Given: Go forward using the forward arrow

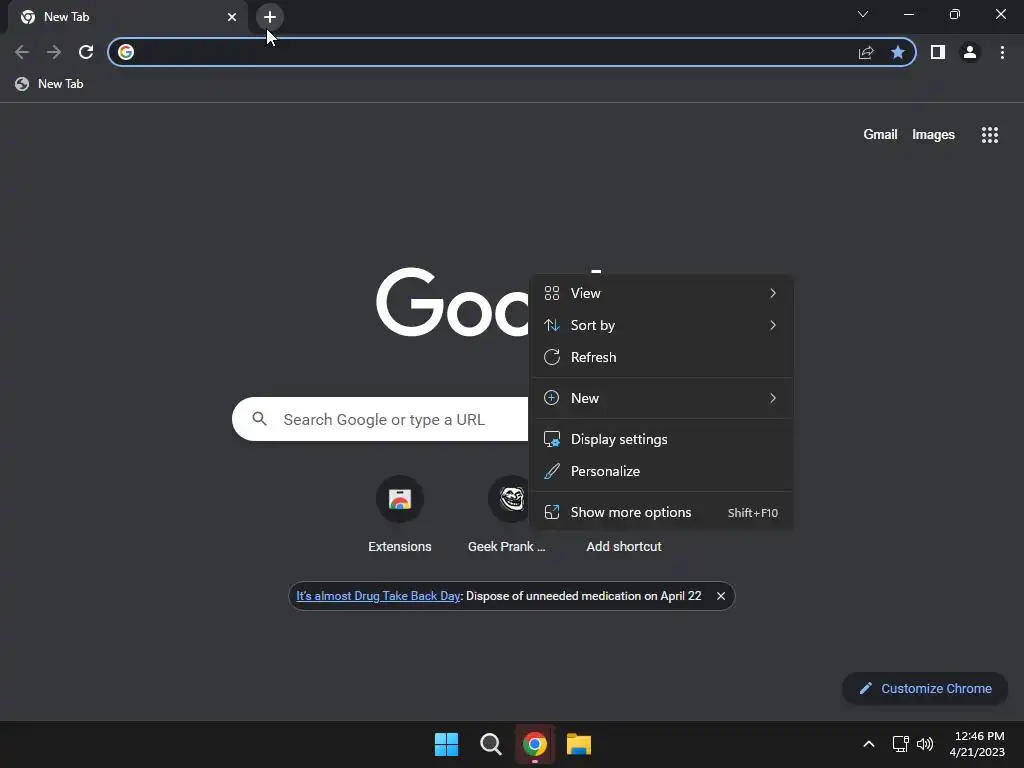Looking at the screenshot, I should (x=54, y=52).
